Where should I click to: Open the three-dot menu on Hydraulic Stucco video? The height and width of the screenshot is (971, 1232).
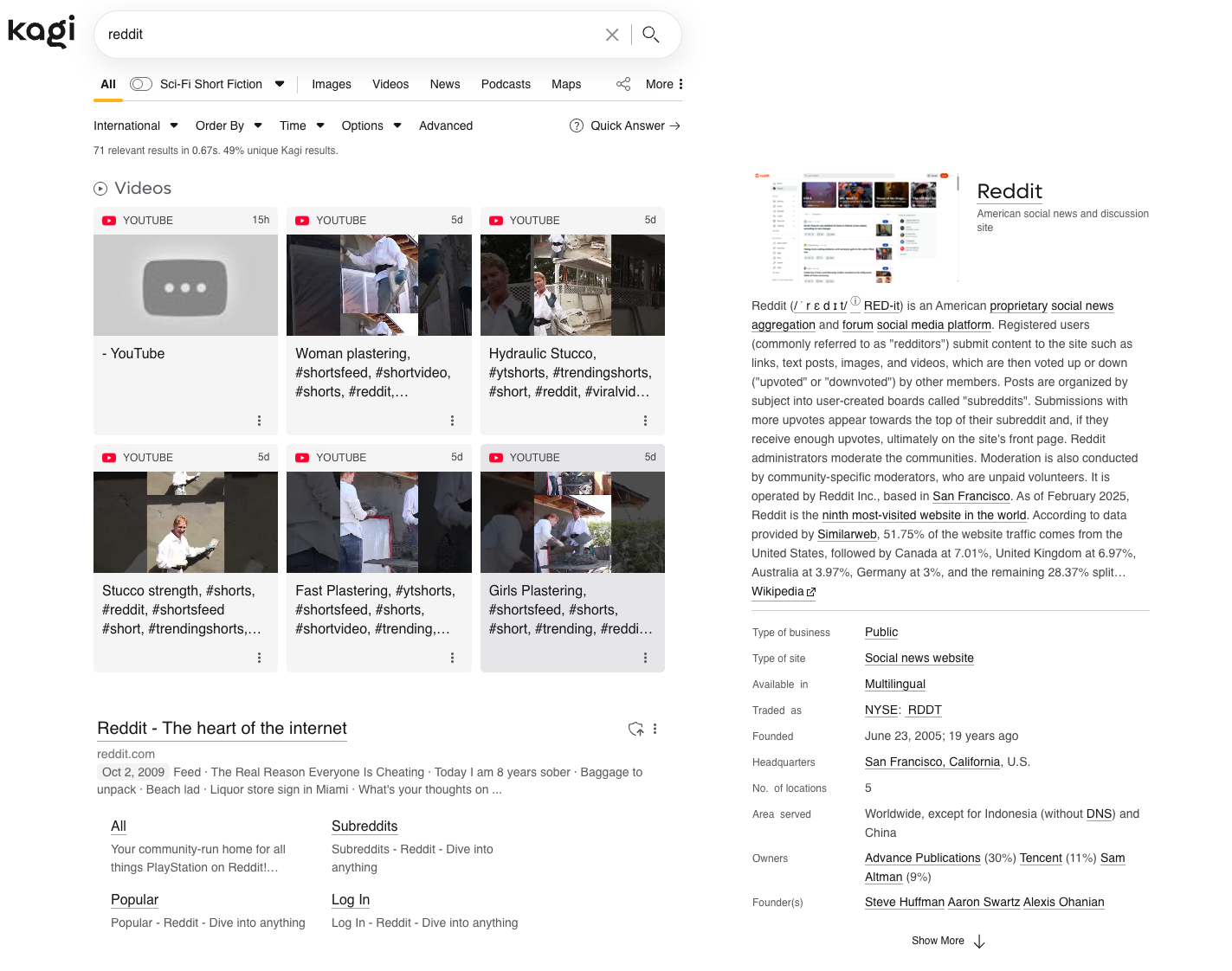click(645, 421)
